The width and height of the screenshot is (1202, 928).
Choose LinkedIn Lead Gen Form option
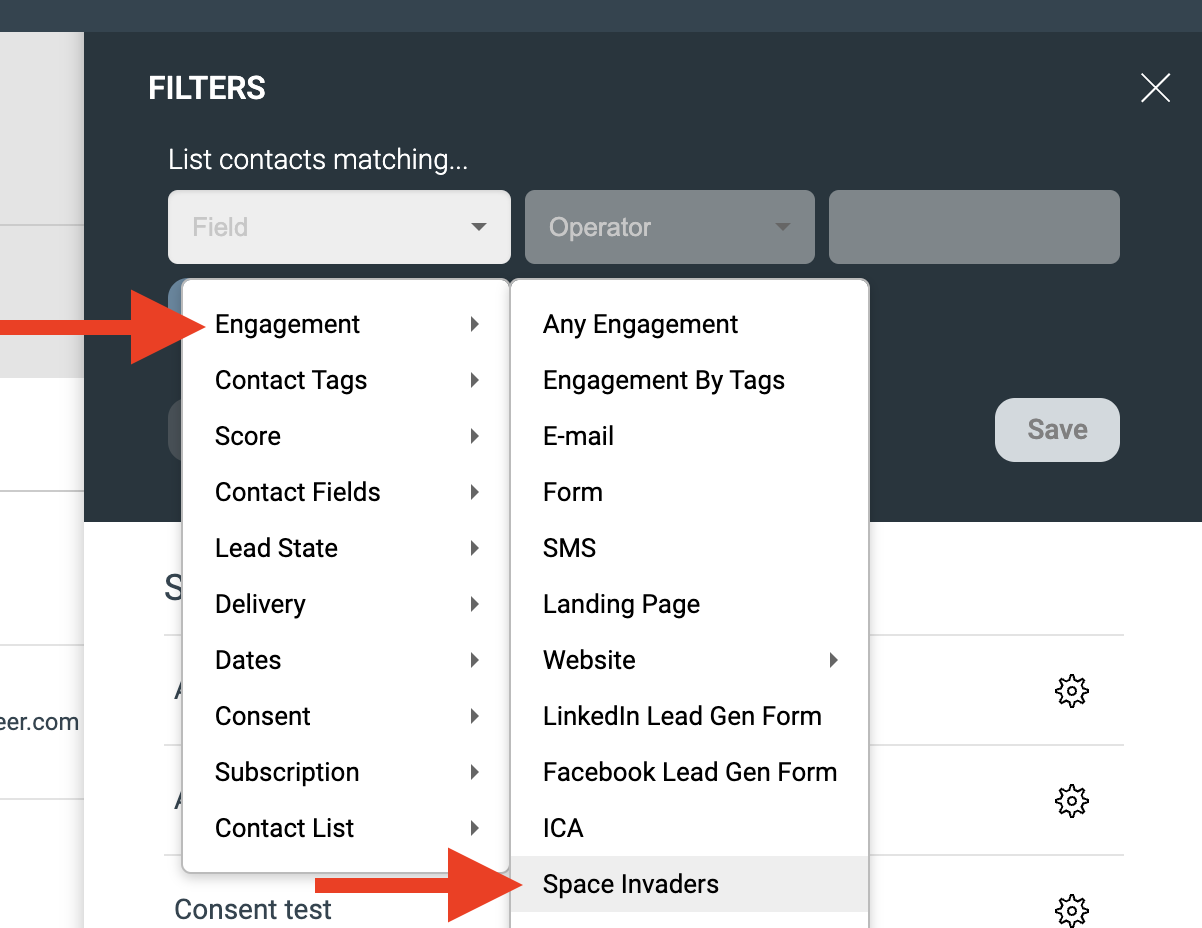pyautogui.click(x=690, y=716)
